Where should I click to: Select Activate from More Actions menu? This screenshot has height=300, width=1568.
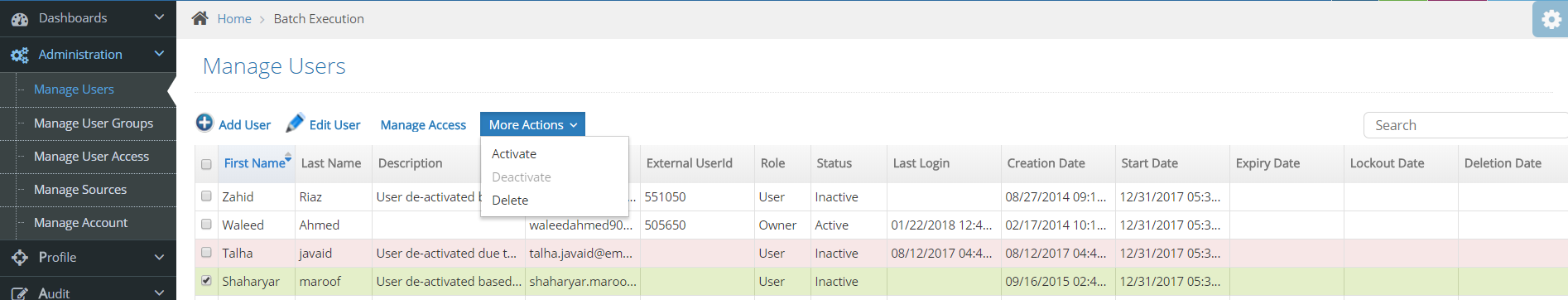(514, 154)
